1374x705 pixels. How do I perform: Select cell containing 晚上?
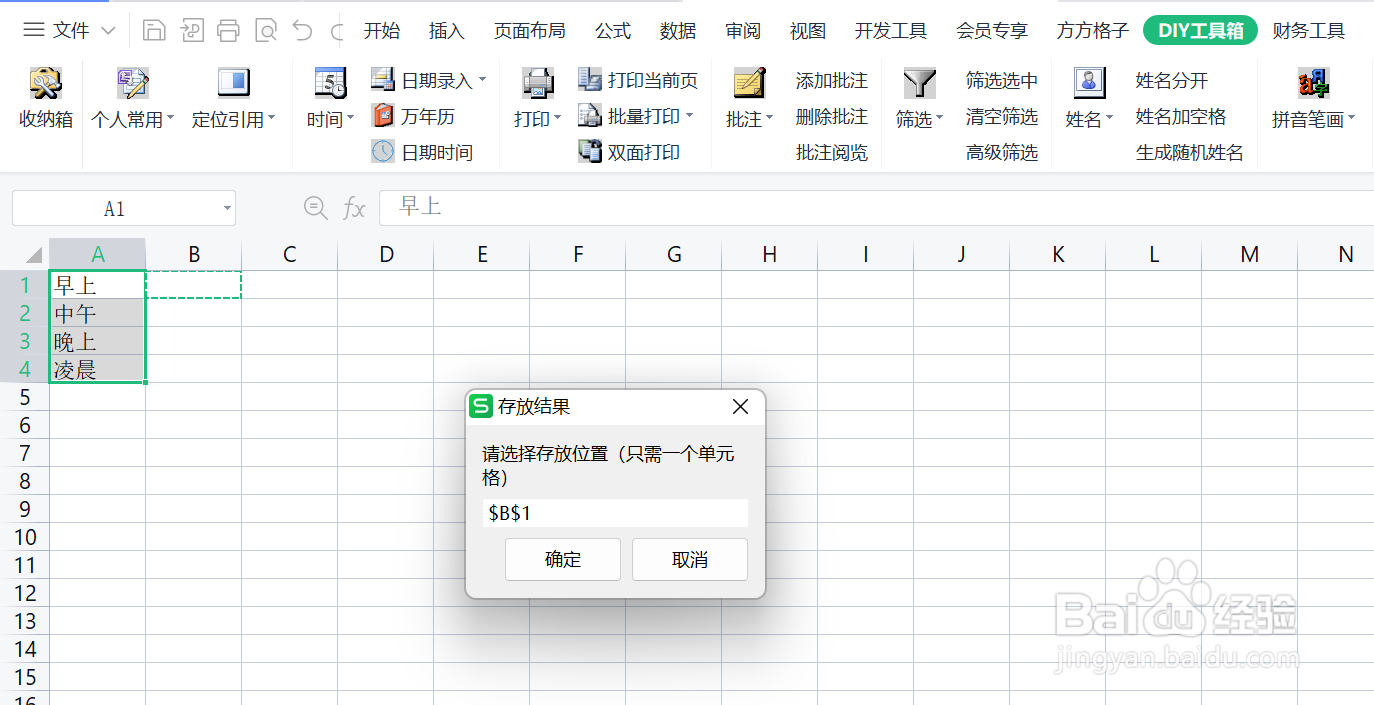point(97,341)
